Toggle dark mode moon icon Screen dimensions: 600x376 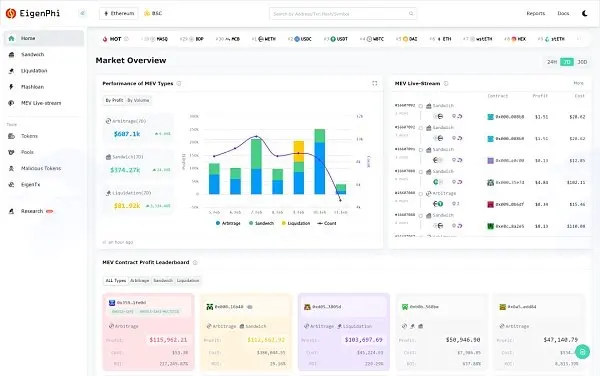585,13
